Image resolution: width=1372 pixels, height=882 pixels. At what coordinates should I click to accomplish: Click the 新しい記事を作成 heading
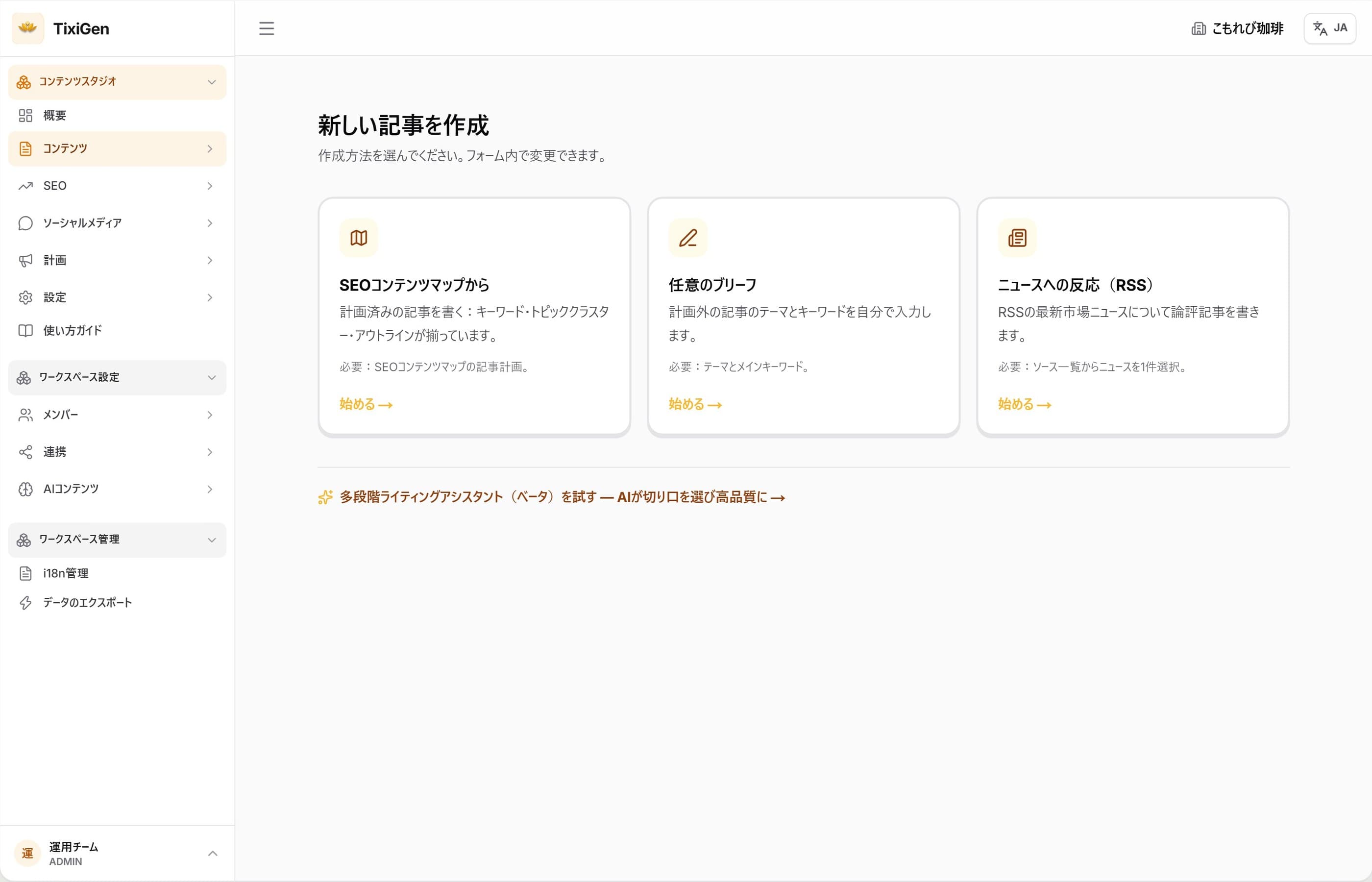403,125
